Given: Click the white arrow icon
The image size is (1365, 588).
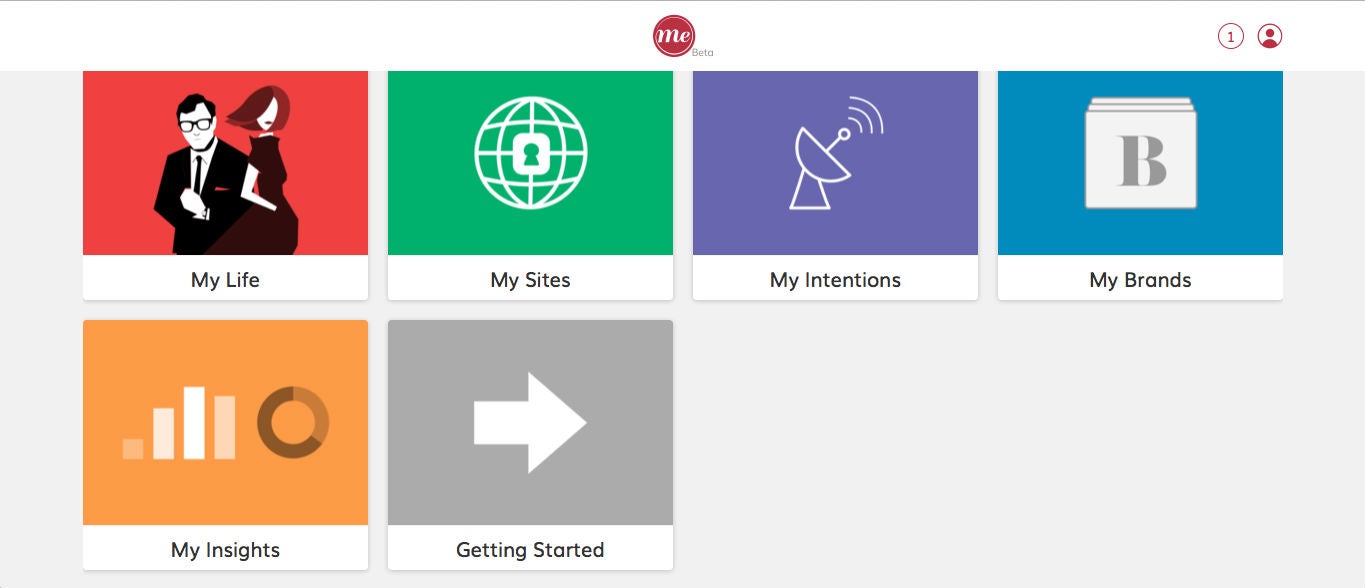Looking at the screenshot, I should click(530, 423).
